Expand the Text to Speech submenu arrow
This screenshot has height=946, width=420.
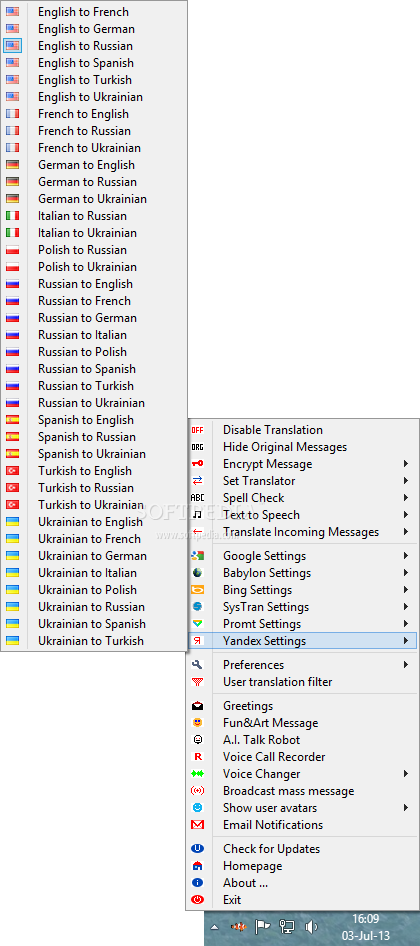407,515
